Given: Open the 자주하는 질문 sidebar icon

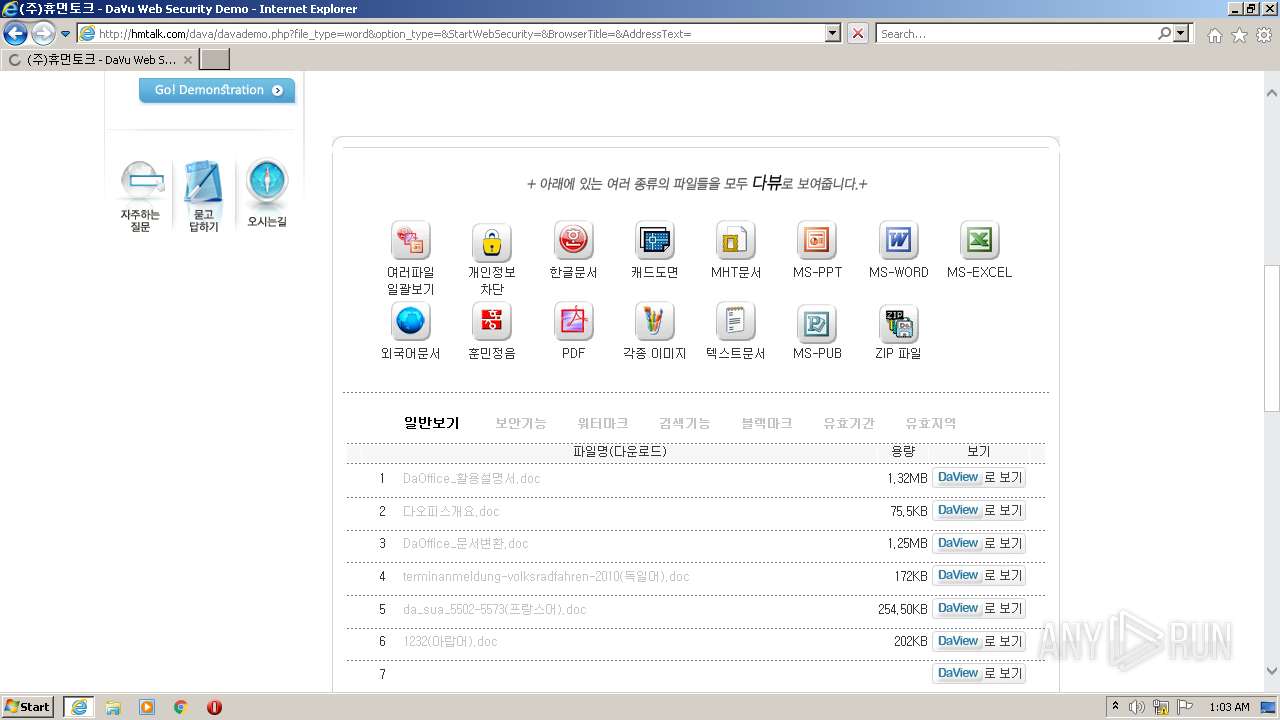Looking at the screenshot, I should tap(141, 195).
